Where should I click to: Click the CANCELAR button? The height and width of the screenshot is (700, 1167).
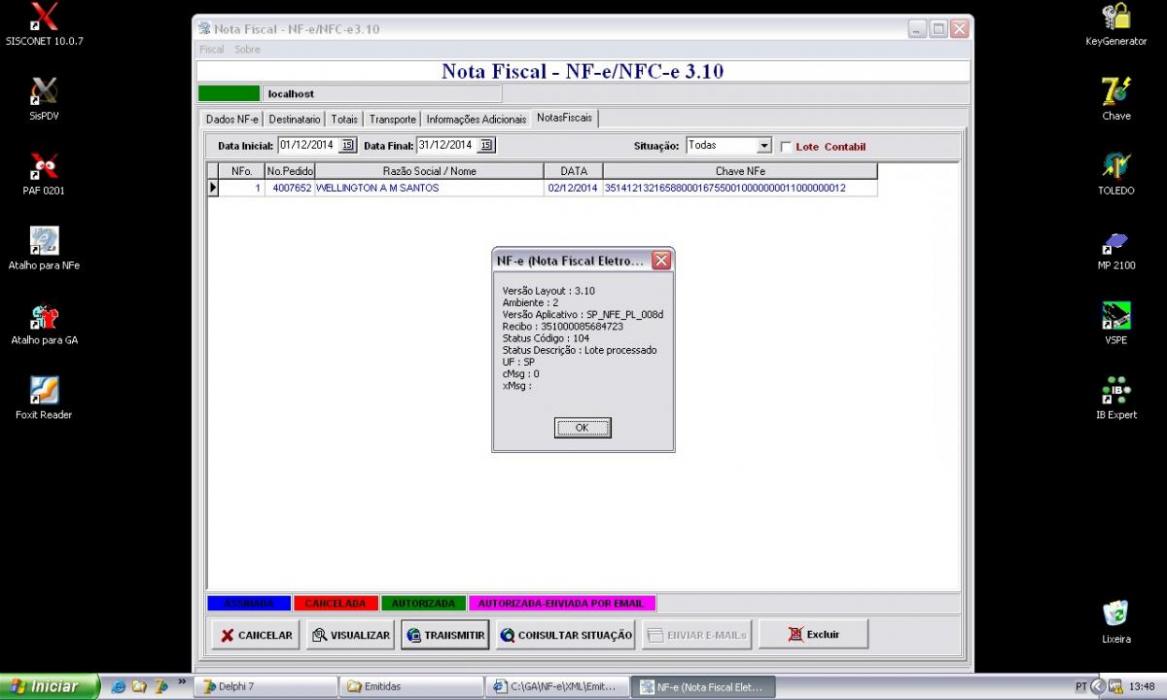click(256, 635)
